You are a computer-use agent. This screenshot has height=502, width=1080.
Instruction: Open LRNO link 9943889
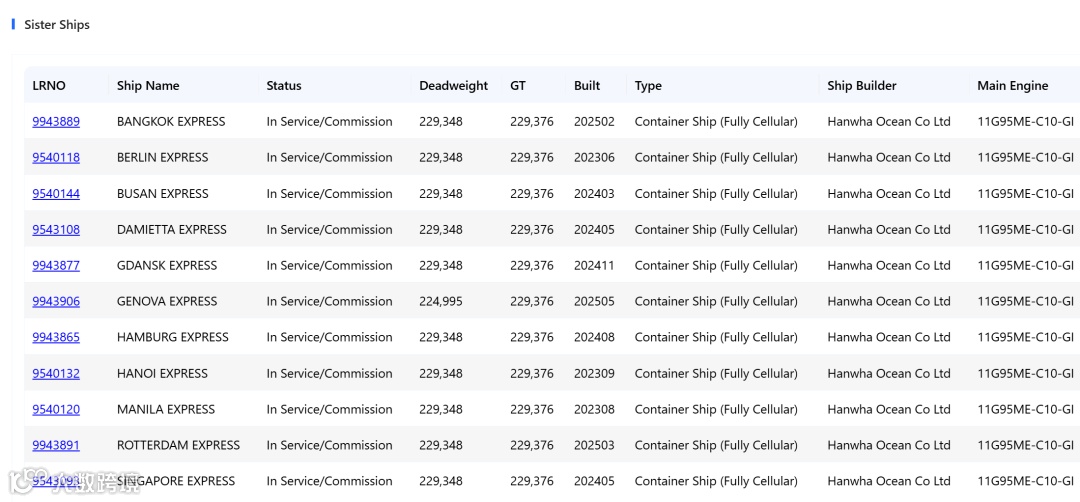point(56,122)
